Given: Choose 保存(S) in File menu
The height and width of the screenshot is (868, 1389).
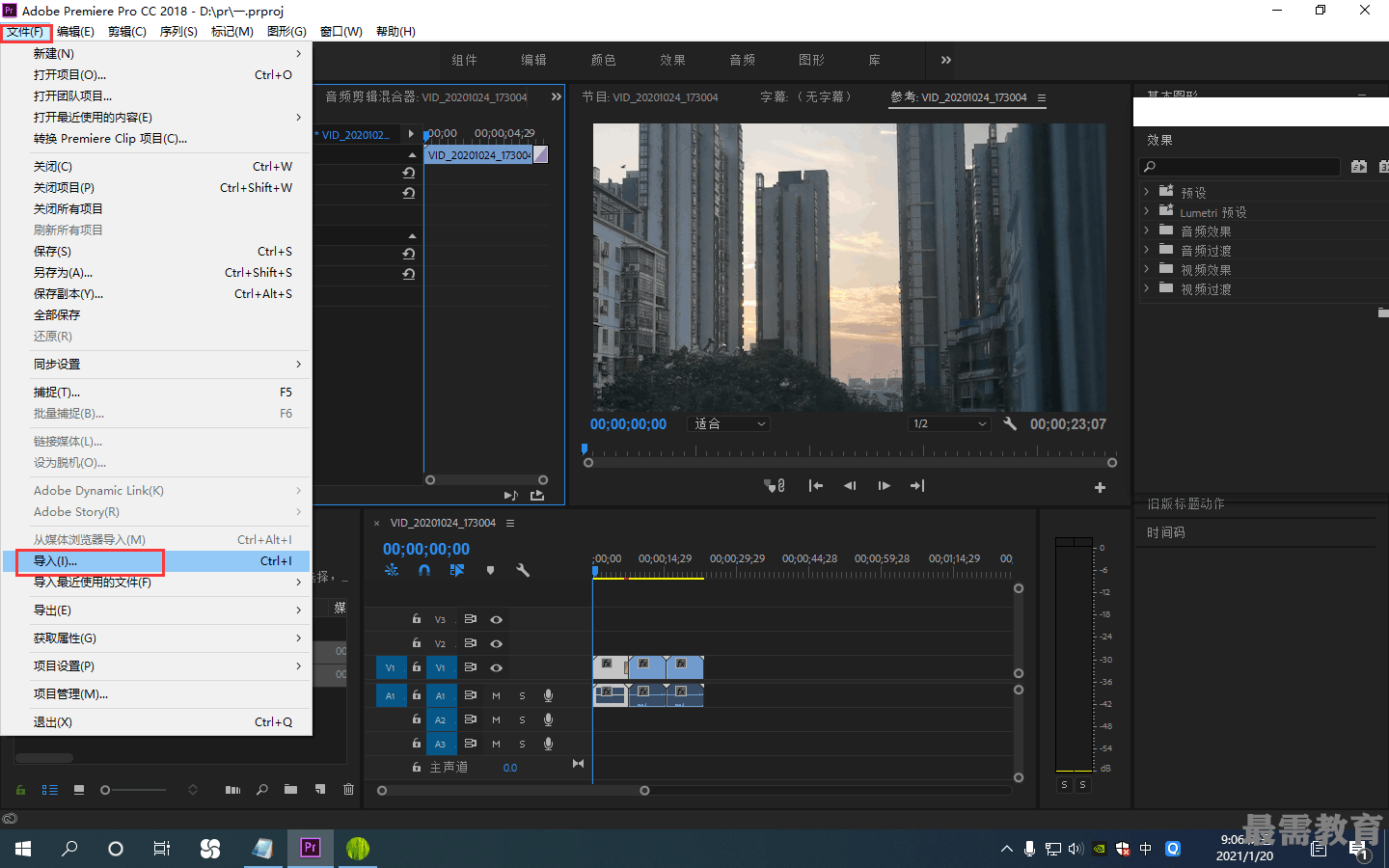Looking at the screenshot, I should click(x=156, y=252).
